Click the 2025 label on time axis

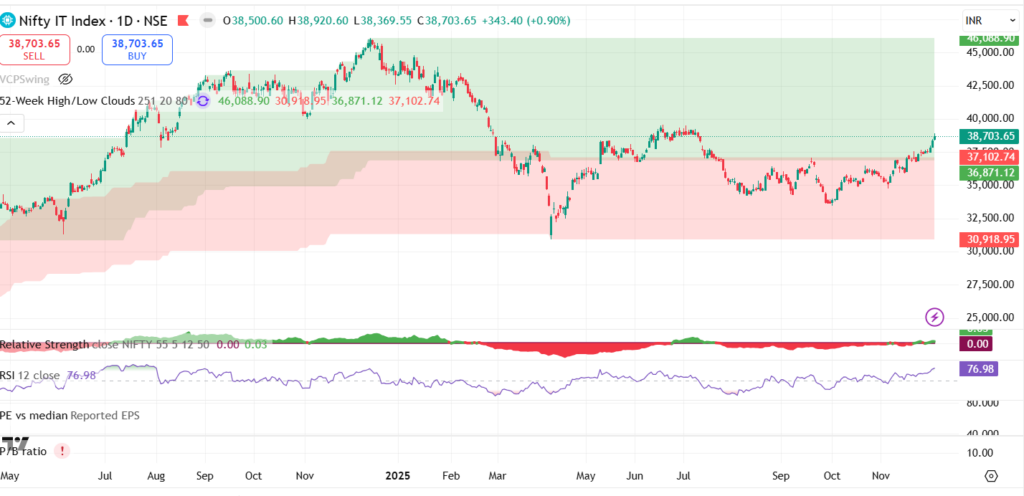[396, 476]
